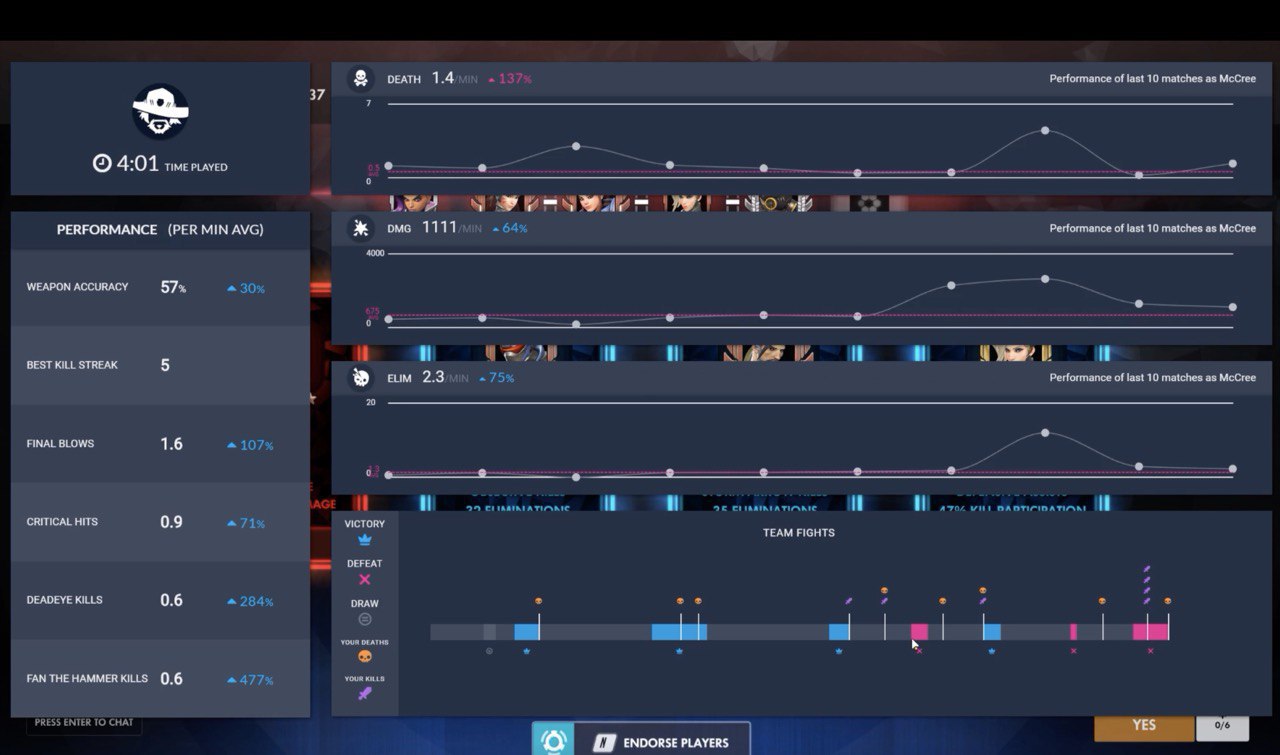
Task: Click the CRITICAL HITS label
Action: pos(62,522)
